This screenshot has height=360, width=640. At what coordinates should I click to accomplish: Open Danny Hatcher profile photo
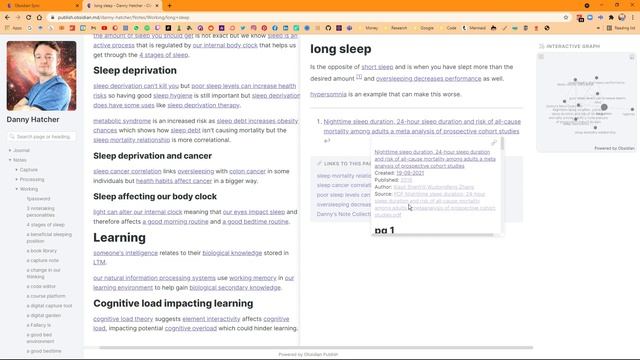pyautogui.click(x=41, y=76)
